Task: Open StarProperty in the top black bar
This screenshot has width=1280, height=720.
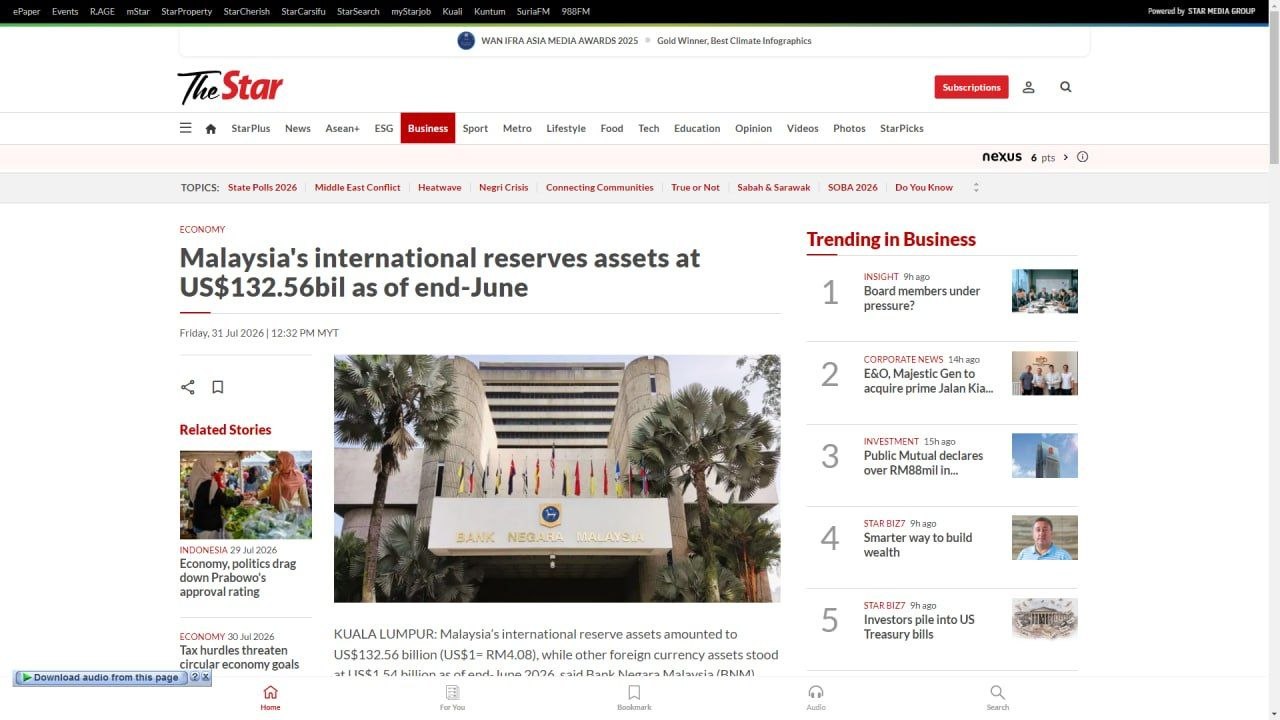Action: pos(187,11)
